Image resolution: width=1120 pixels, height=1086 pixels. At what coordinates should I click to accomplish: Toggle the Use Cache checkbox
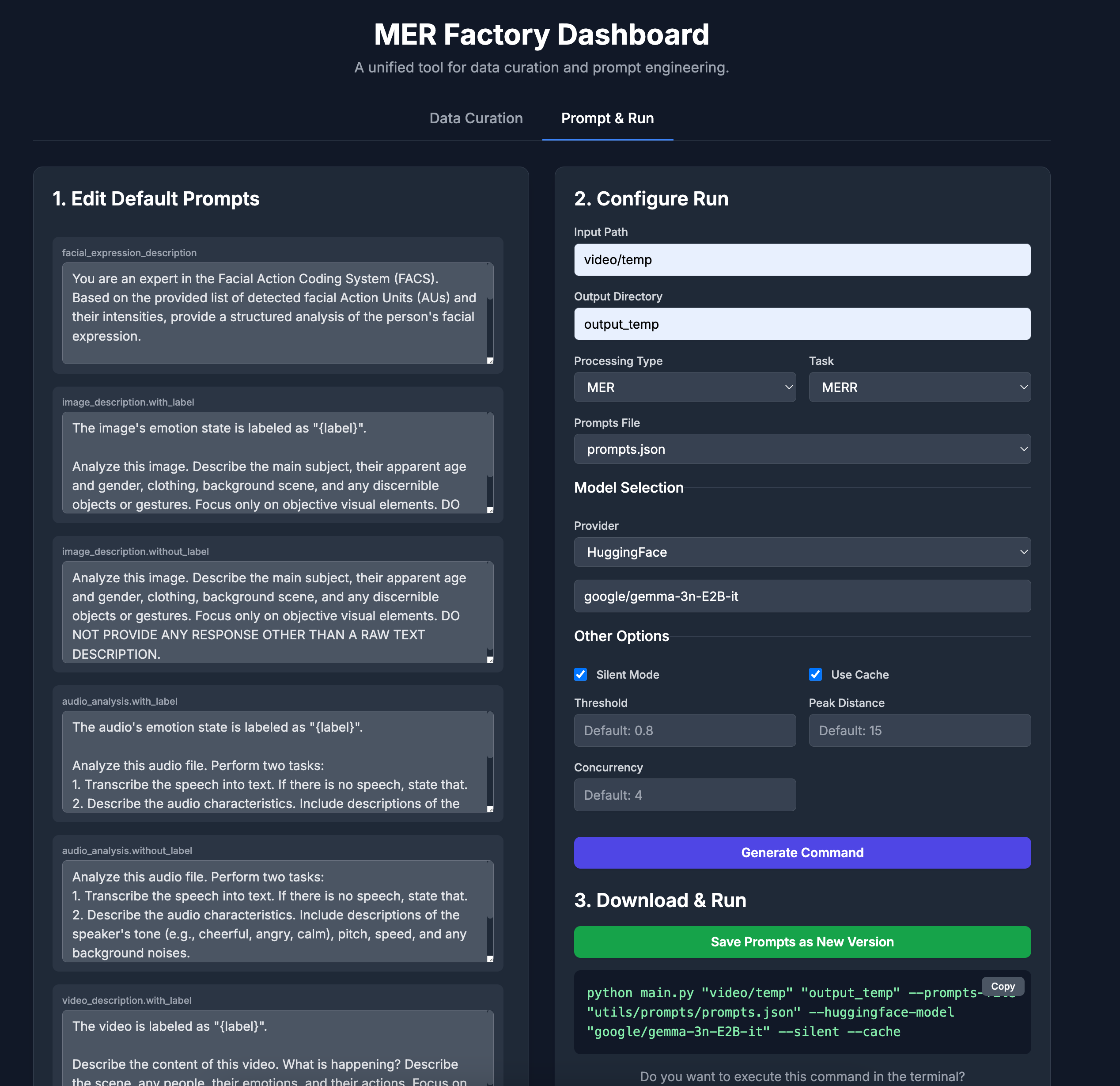pos(815,675)
